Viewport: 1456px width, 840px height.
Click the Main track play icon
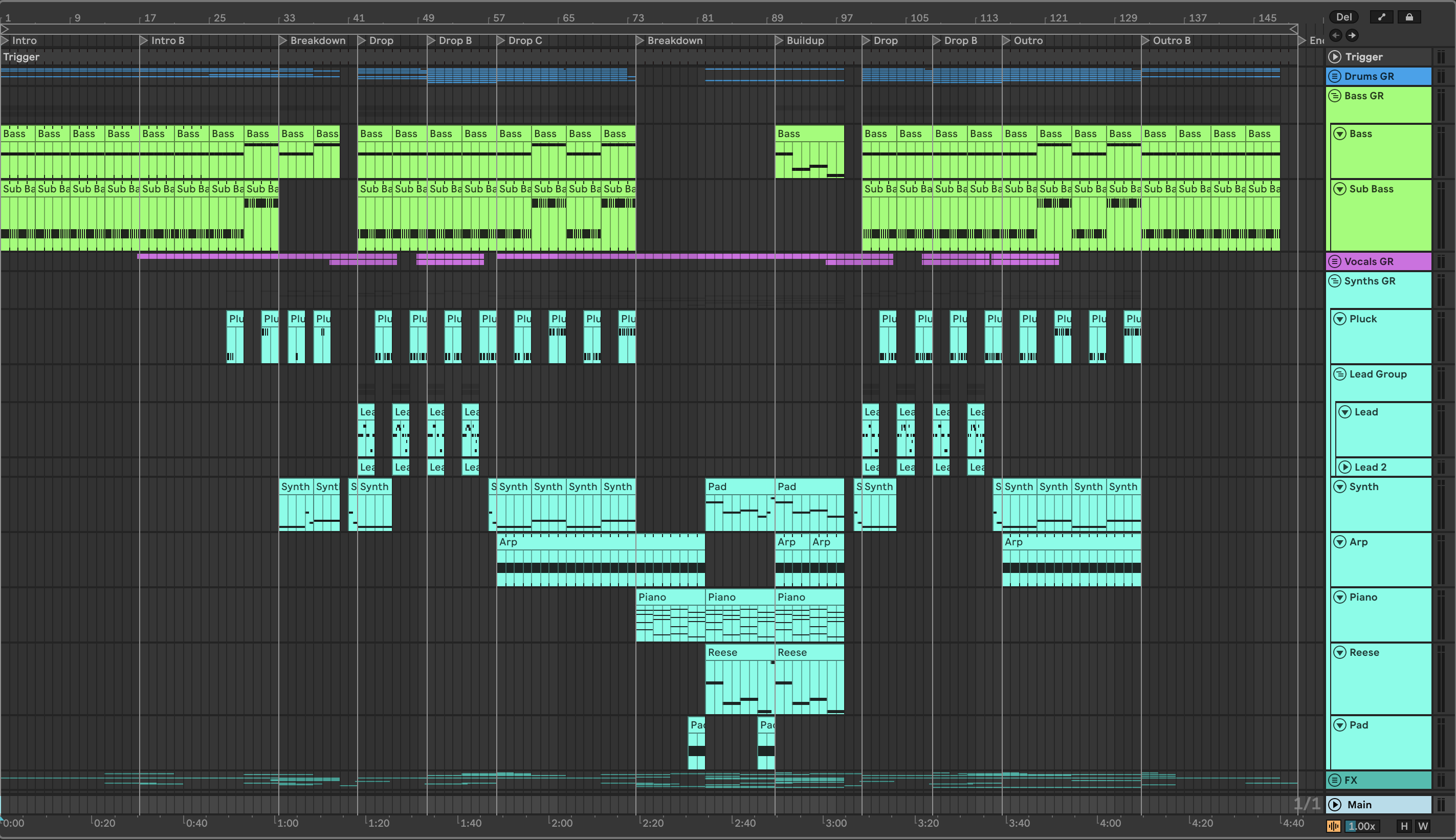[1334, 804]
